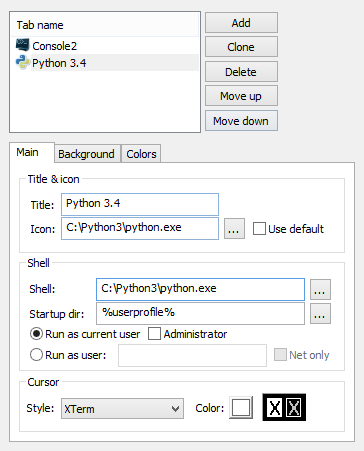Click the Tab name column header
Image resolution: width=364 pixels, height=451 pixels.
coord(105,25)
